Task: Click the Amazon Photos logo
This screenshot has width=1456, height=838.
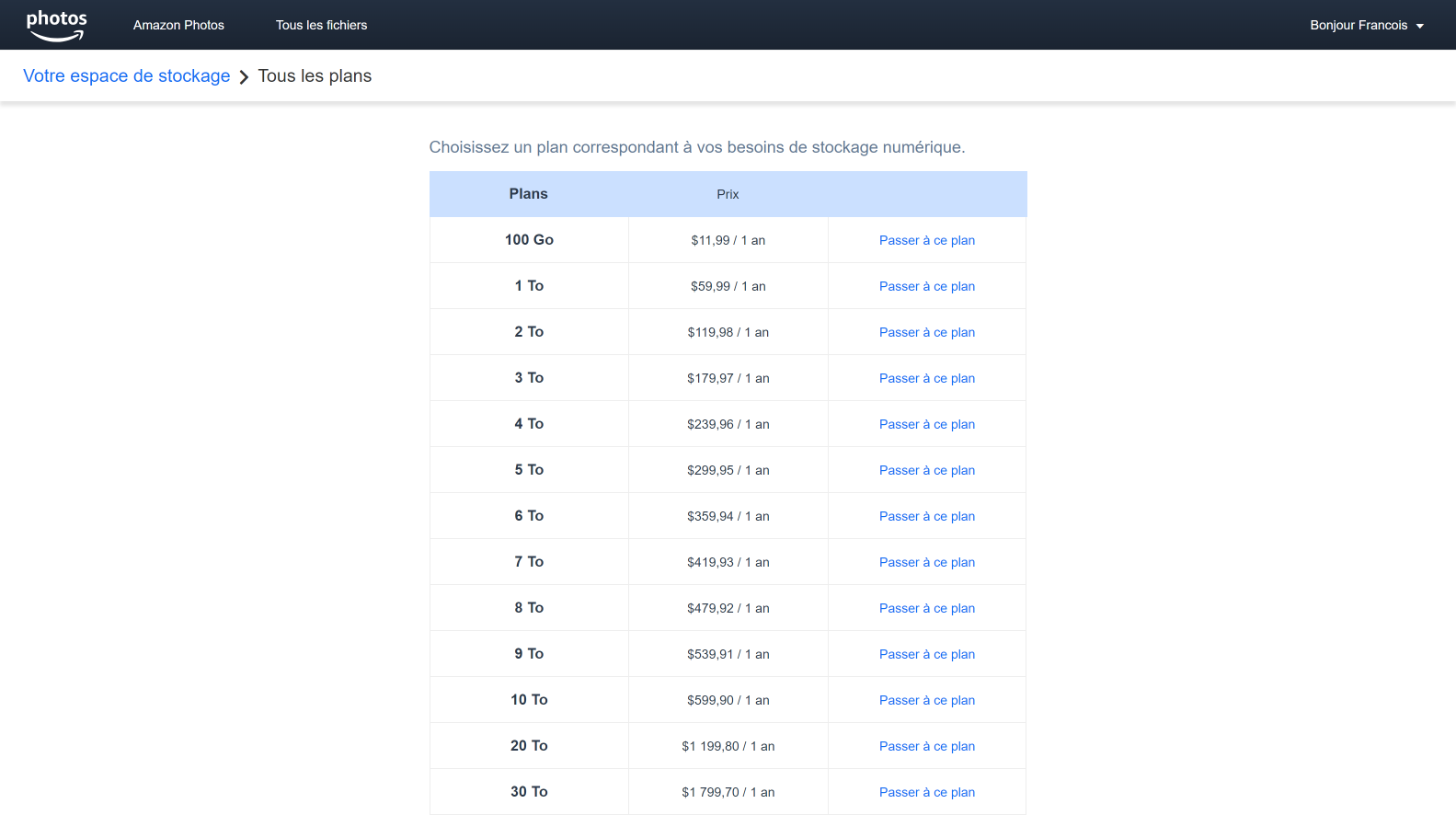Action: [56, 25]
